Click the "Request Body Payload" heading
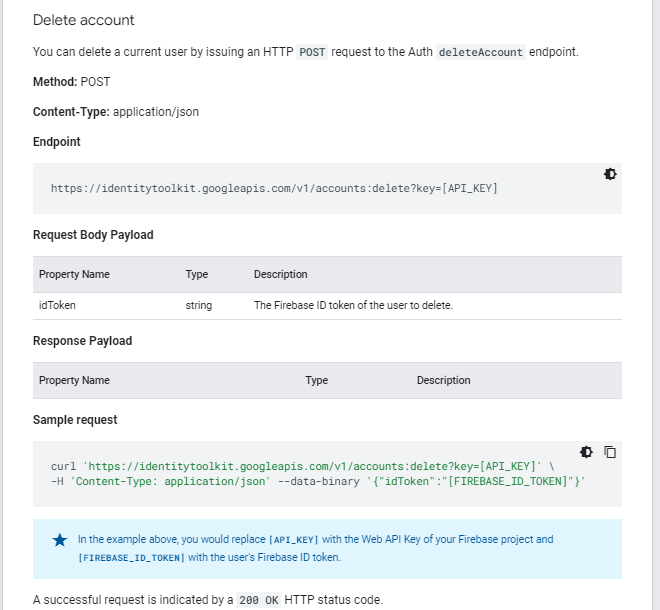This screenshot has height=610, width=660. (x=93, y=235)
